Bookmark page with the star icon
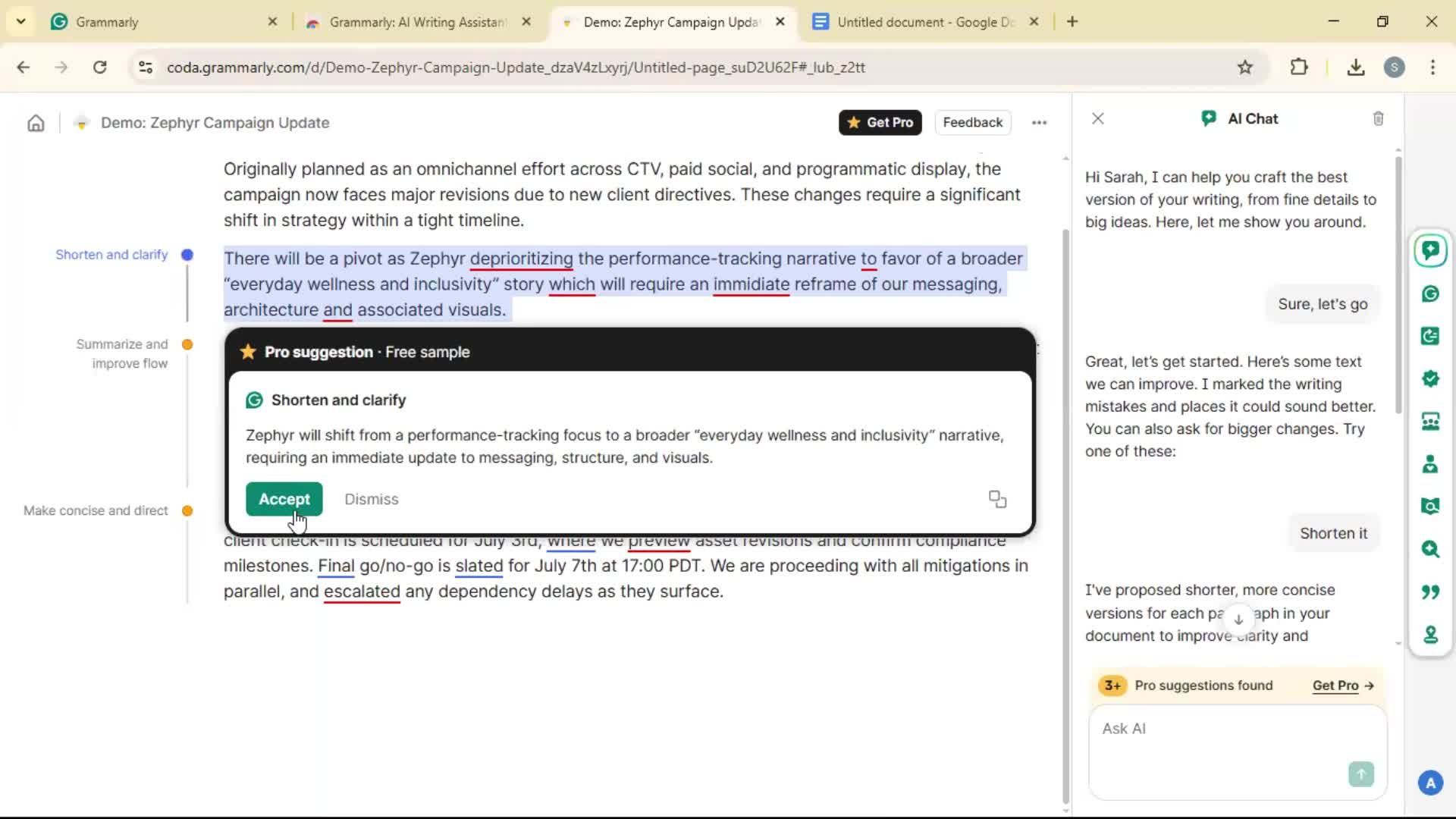The width and height of the screenshot is (1456, 819). 1244,67
